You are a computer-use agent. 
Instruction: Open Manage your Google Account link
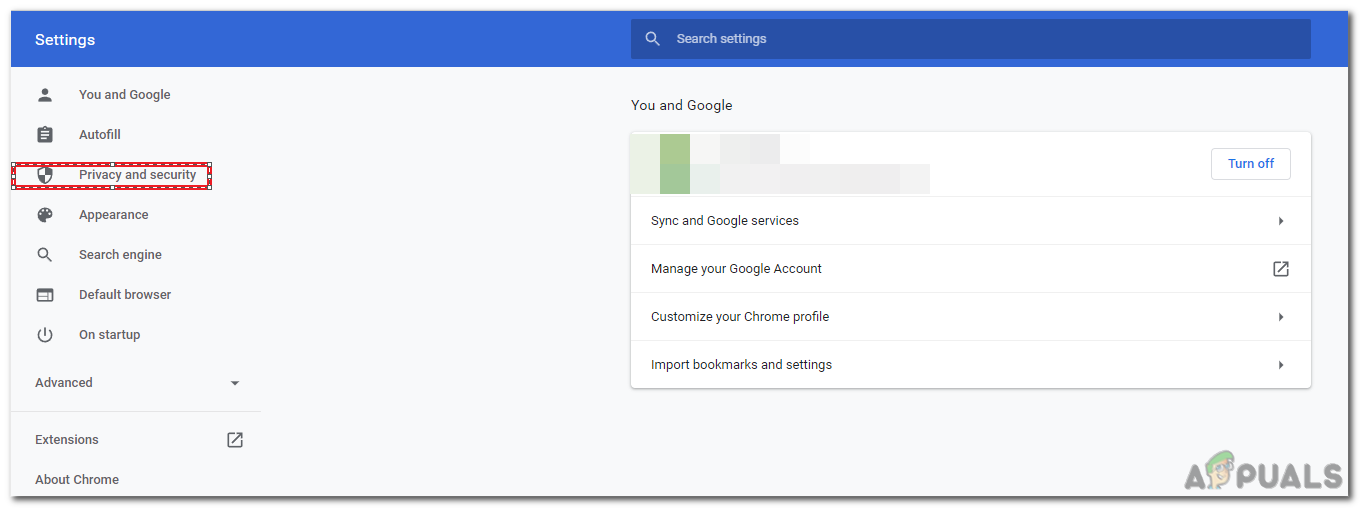736,269
